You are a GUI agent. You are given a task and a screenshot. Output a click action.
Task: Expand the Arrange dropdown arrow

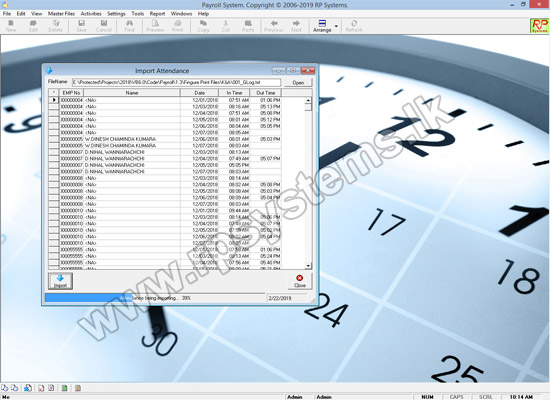[336, 26]
